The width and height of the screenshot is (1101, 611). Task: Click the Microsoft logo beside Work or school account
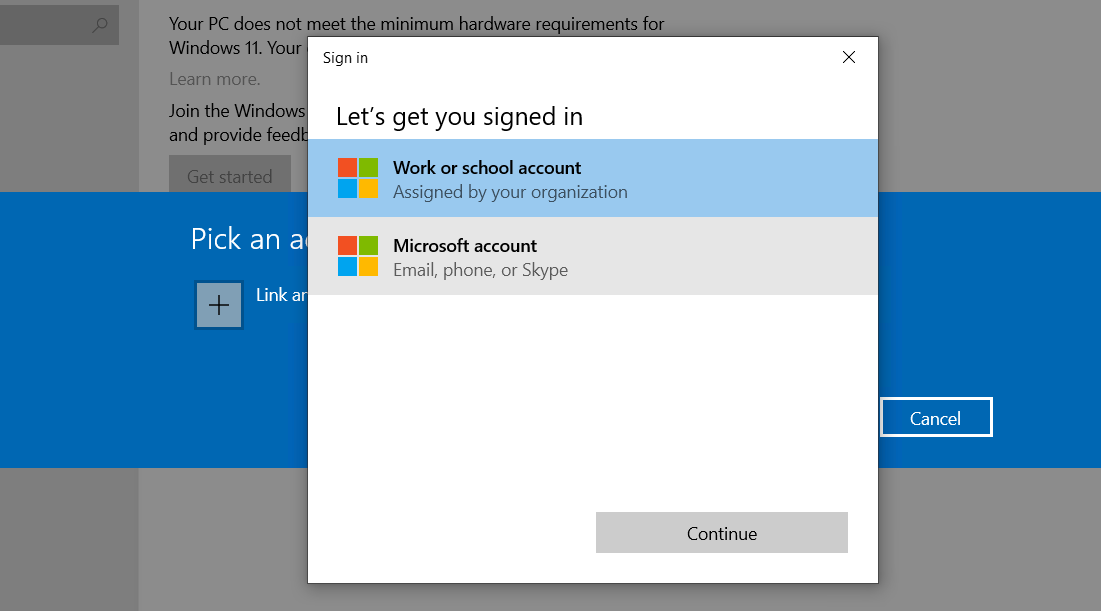[357, 178]
